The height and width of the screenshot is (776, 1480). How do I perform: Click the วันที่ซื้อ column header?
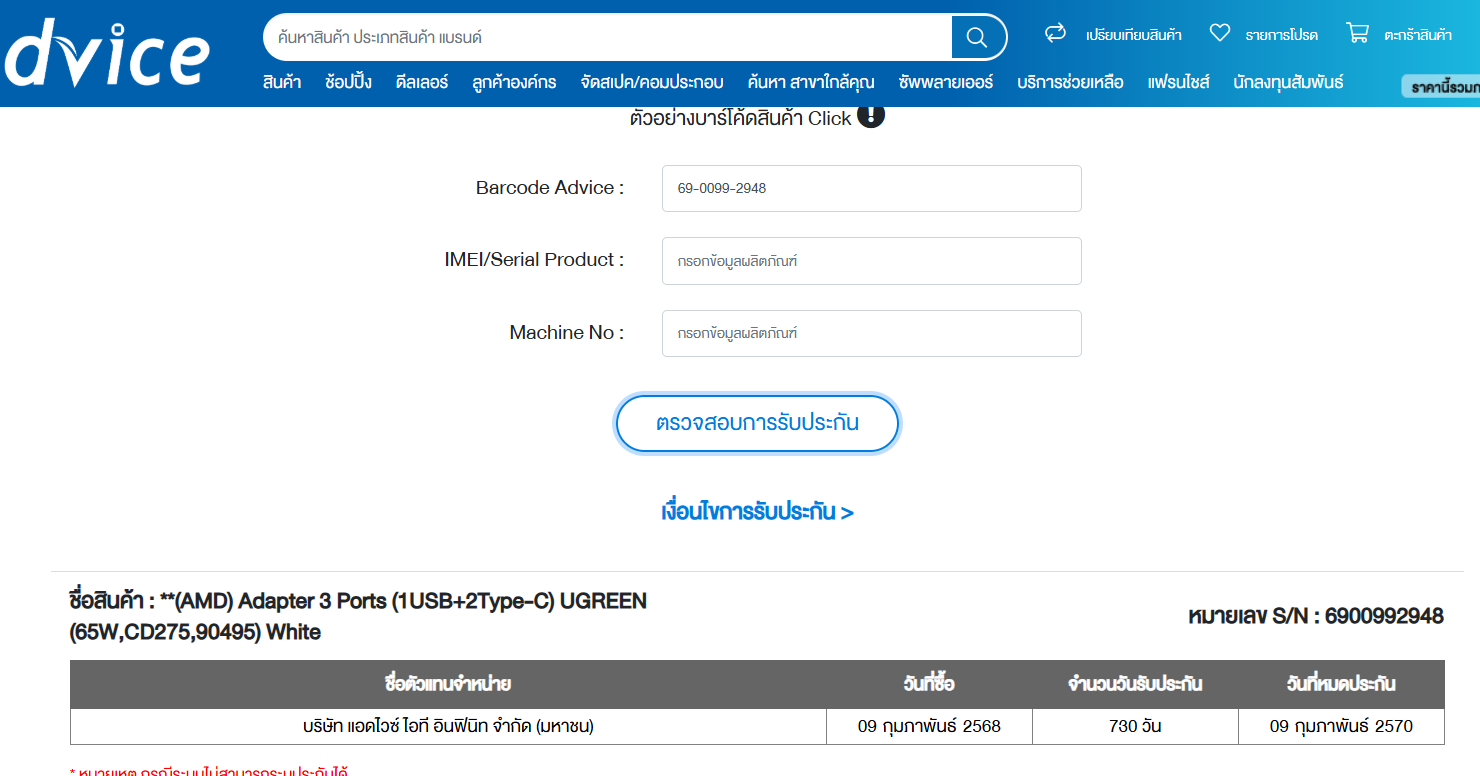tap(929, 684)
